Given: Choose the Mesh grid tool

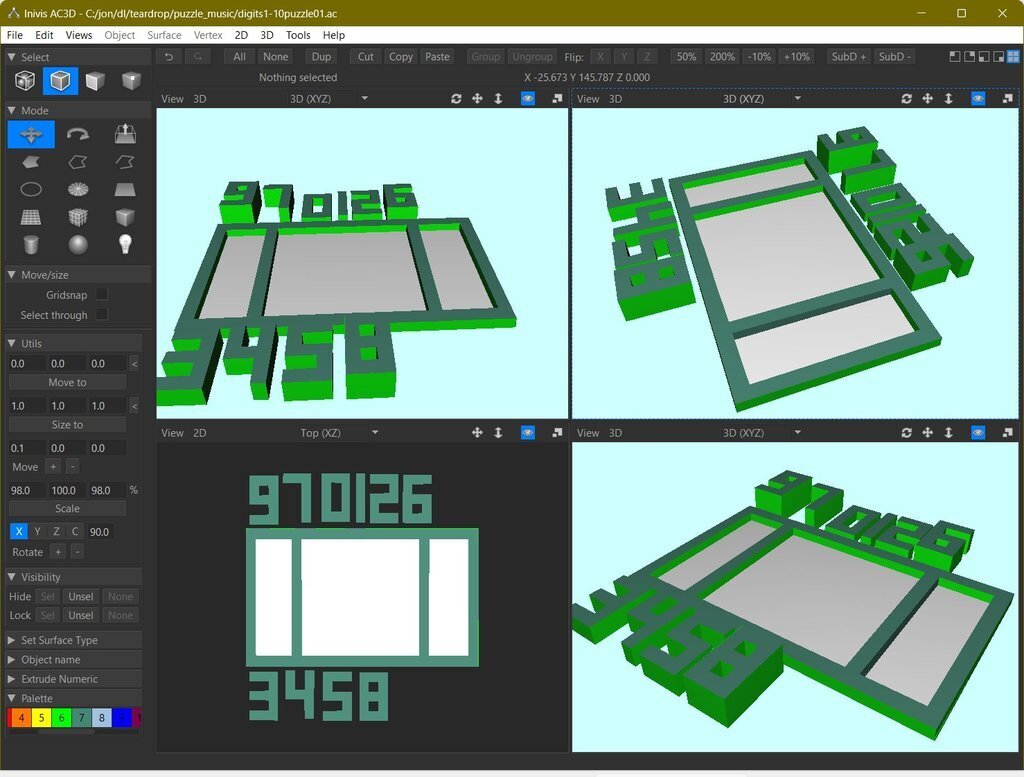Looking at the screenshot, I should [31, 217].
